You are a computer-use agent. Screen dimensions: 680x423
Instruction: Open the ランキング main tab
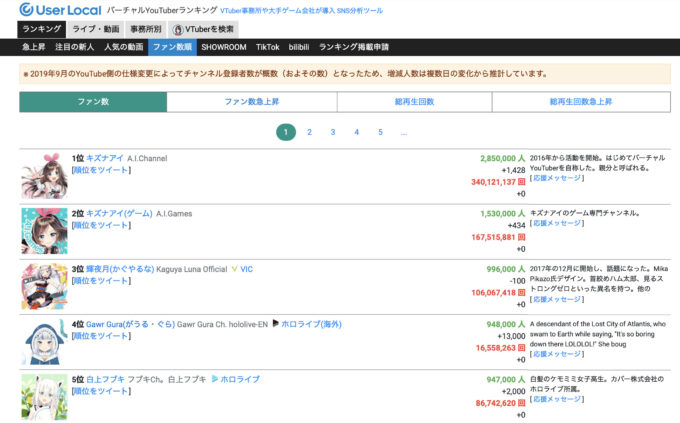coord(42,29)
